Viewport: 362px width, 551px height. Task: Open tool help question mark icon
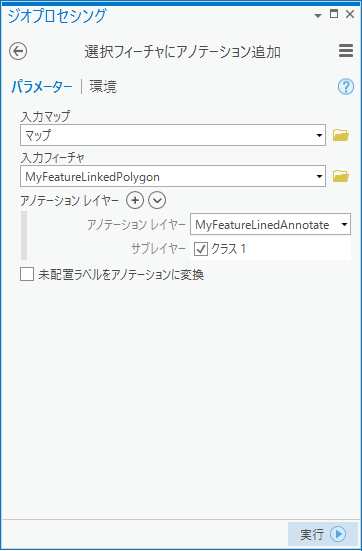point(346,86)
